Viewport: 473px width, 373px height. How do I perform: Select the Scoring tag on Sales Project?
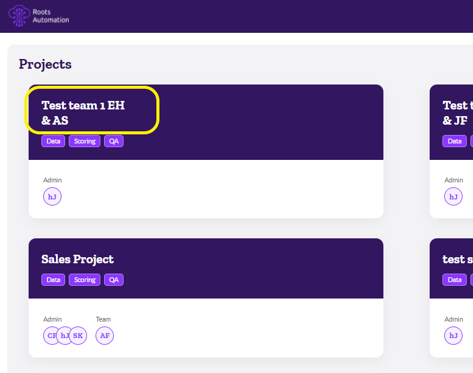[x=85, y=280]
